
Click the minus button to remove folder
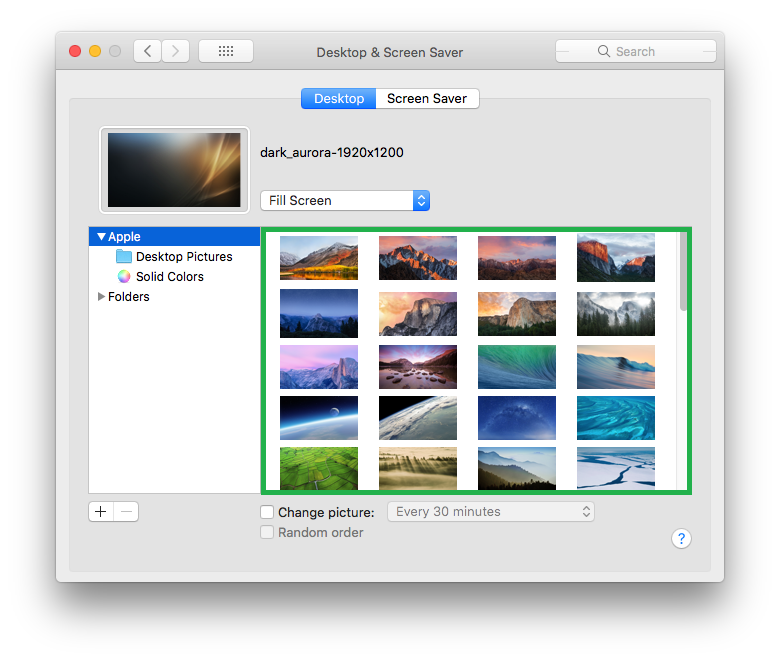pyautogui.click(x=126, y=512)
